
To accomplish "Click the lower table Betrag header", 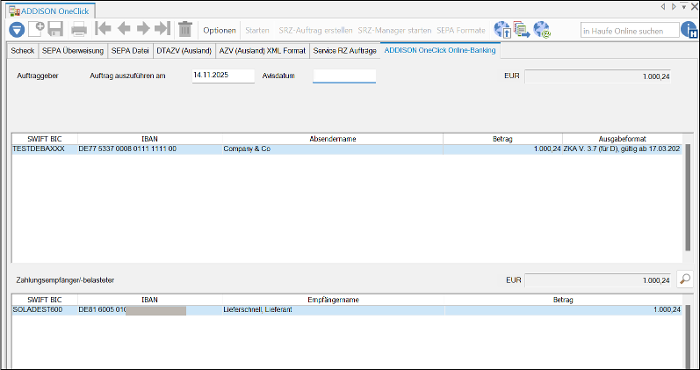I will click(563, 299).
